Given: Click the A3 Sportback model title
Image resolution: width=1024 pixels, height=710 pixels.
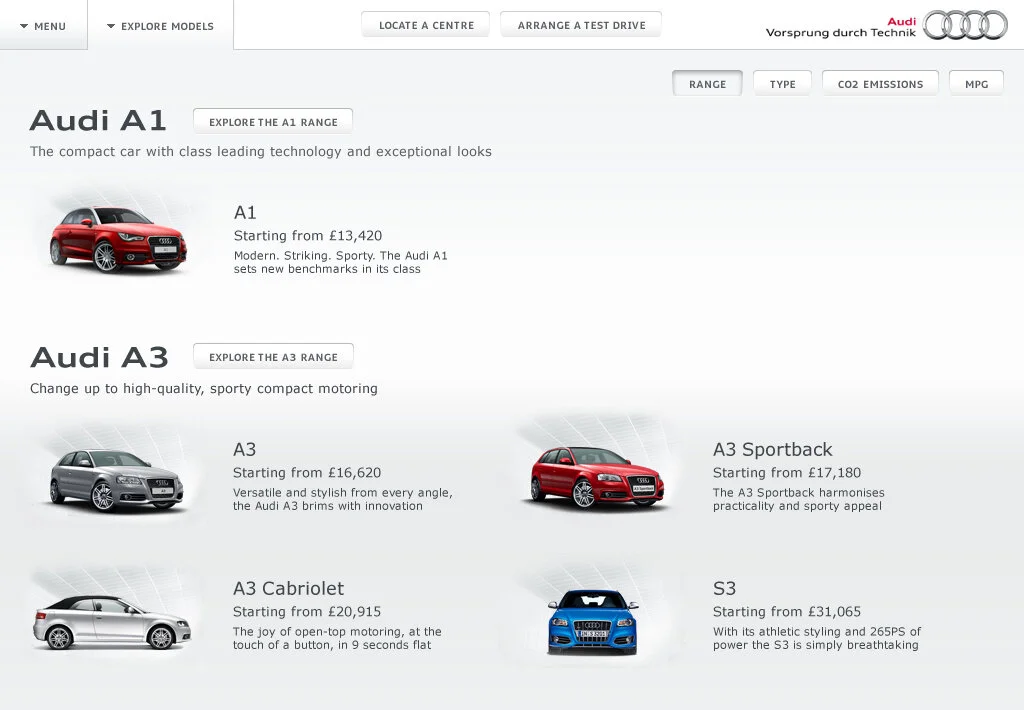Looking at the screenshot, I should tap(773, 450).
